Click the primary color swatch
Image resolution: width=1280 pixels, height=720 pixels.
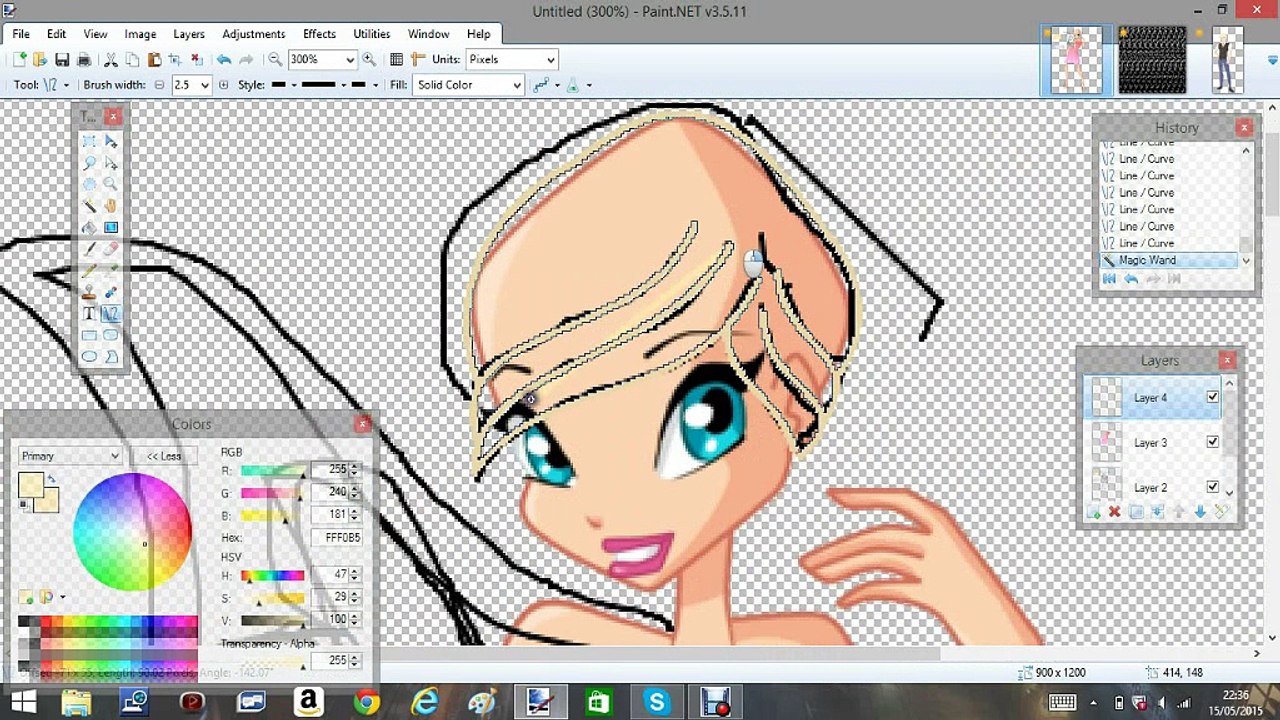pyautogui.click(x=30, y=486)
